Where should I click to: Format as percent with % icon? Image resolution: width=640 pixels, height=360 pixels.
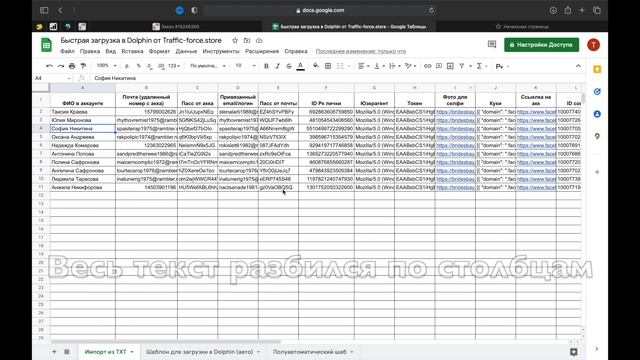coord(138,66)
